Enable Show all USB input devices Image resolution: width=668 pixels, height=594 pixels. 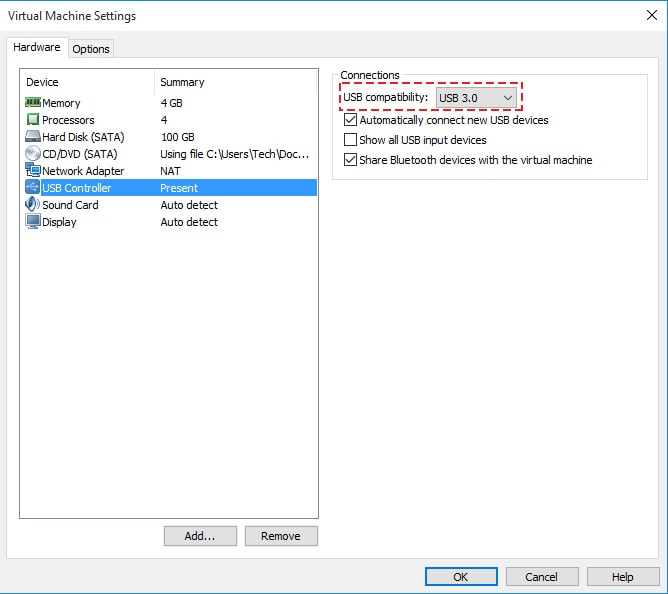point(350,140)
